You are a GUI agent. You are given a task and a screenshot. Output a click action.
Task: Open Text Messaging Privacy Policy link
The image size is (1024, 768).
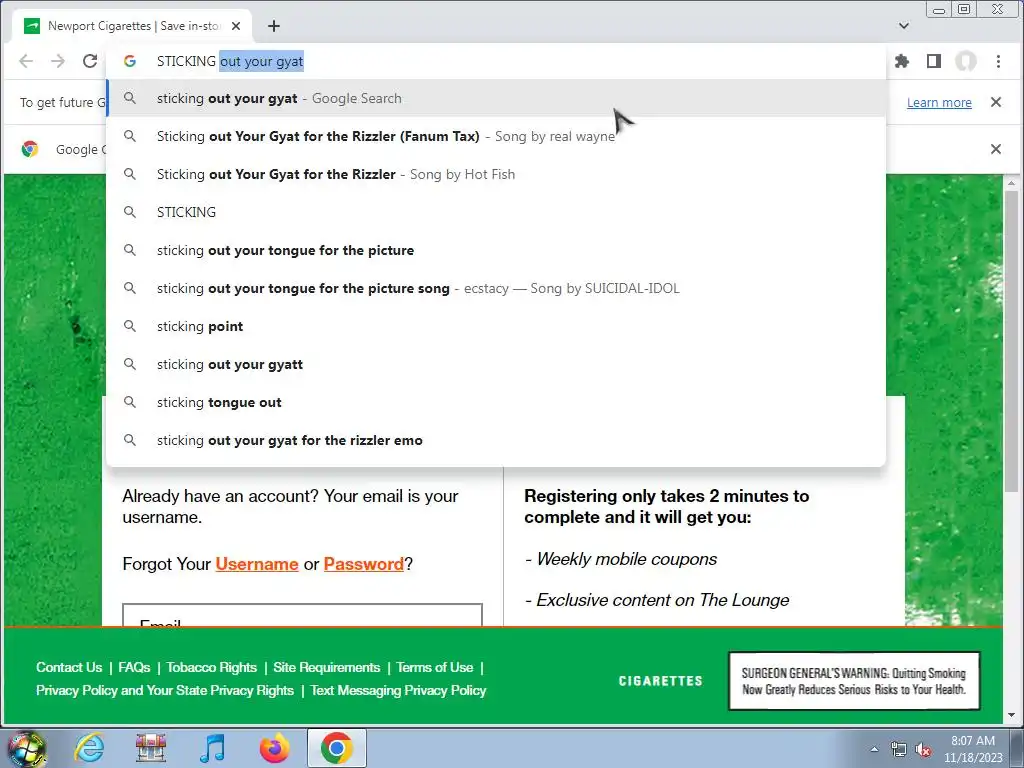(x=398, y=690)
